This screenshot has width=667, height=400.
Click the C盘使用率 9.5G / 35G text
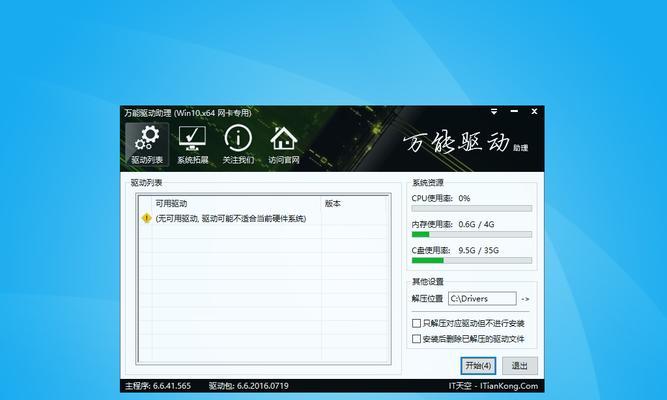tap(455, 250)
